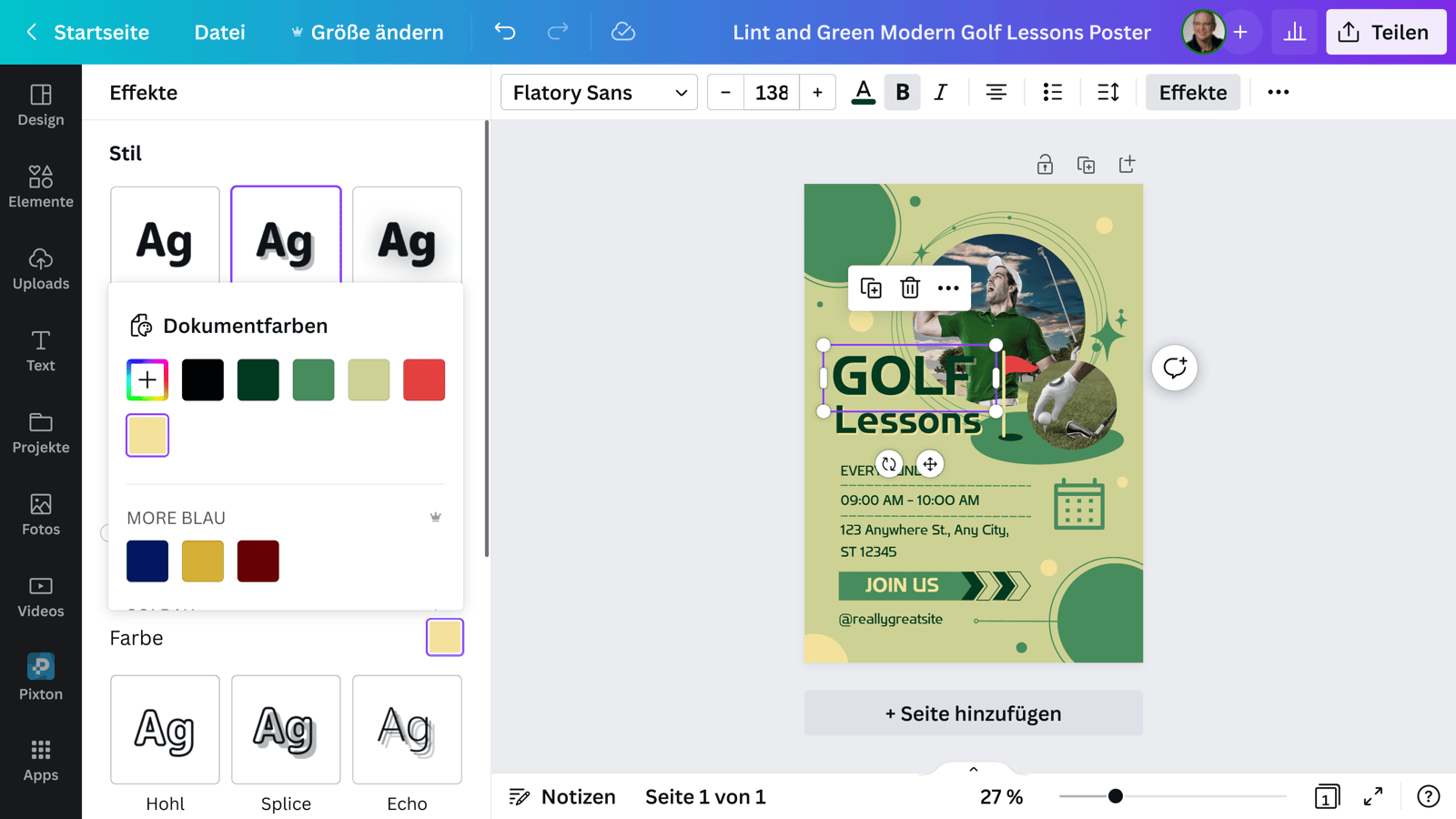Viewport: 1456px width, 819px height.
Task: Expand the page panel chevron above footer
Action: (x=974, y=769)
